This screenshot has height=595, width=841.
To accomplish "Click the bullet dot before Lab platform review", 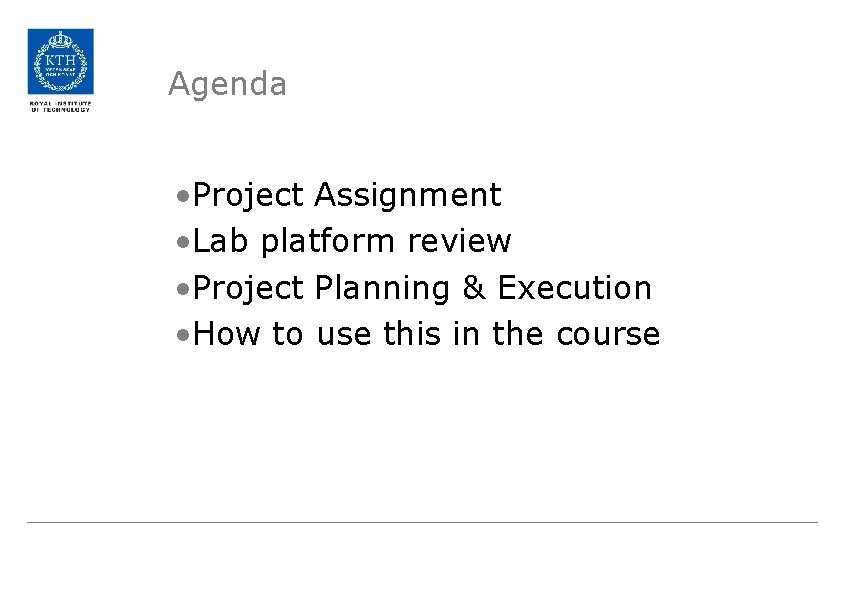I will point(180,242).
